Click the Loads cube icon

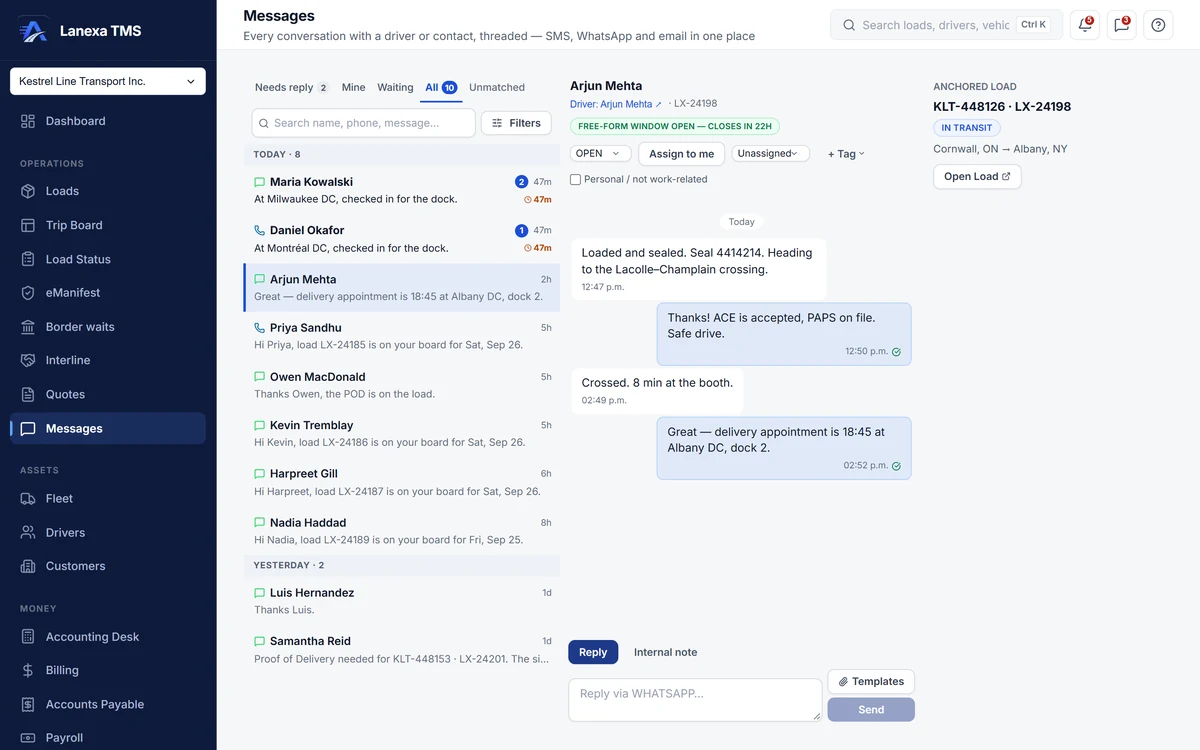(x=28, y=191)
